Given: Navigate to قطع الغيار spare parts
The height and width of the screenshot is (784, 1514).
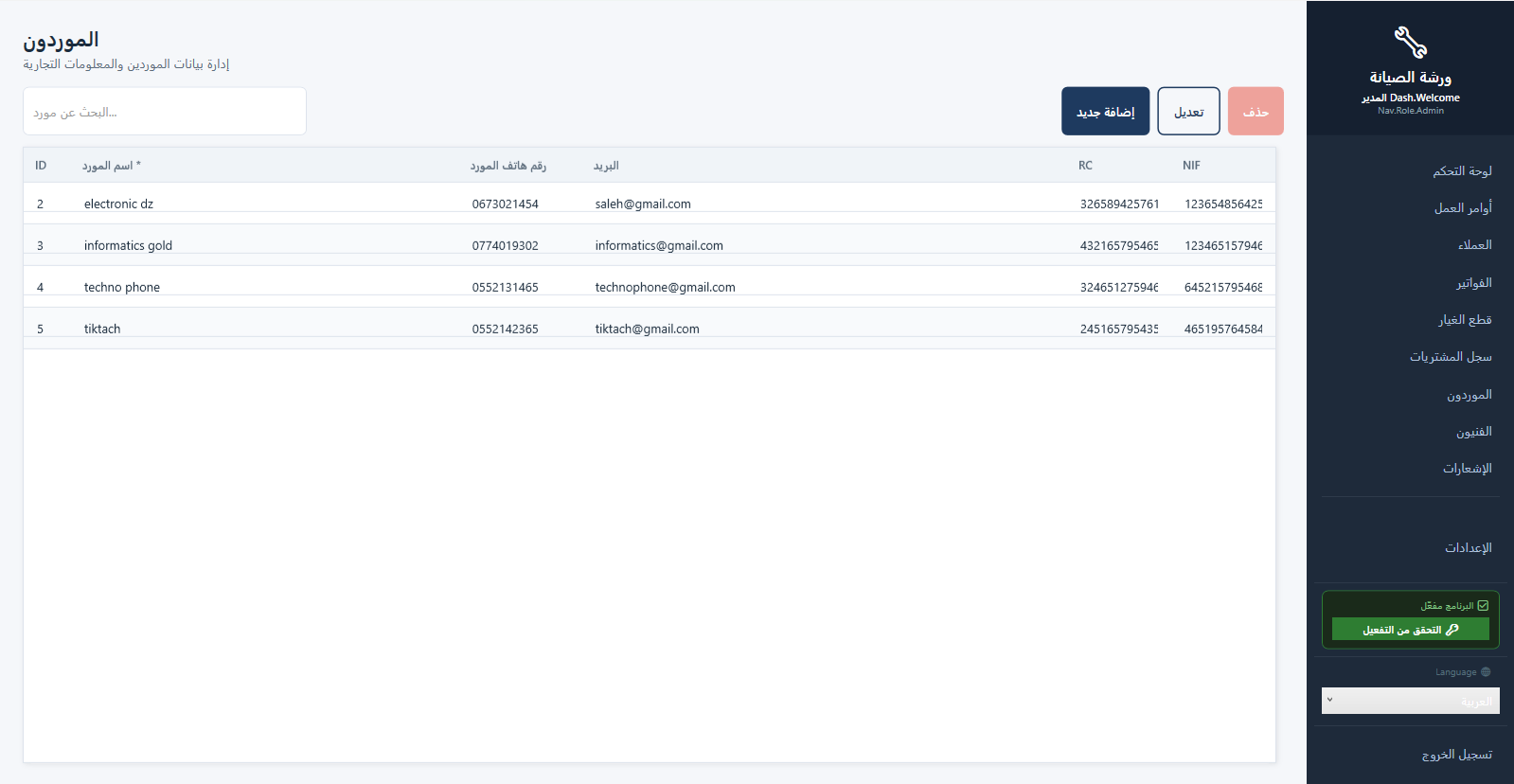Looking at the screenshot, I should click(1465, 320).
